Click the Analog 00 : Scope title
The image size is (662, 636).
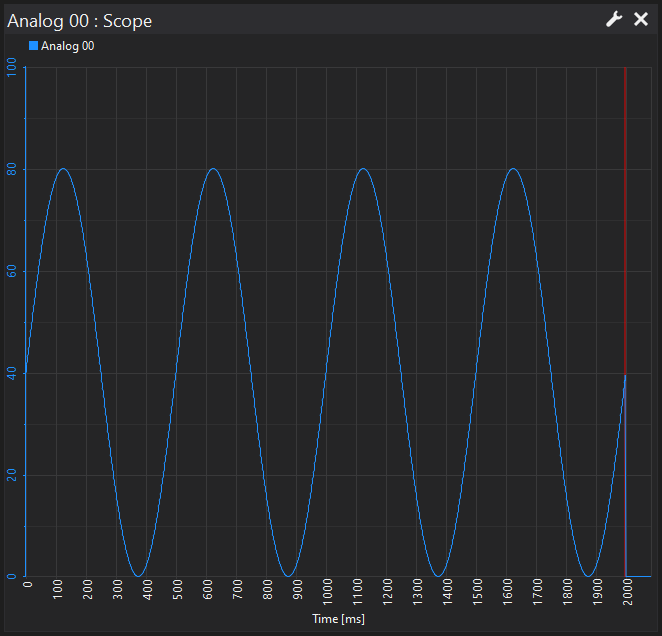(x=80, y=19)
